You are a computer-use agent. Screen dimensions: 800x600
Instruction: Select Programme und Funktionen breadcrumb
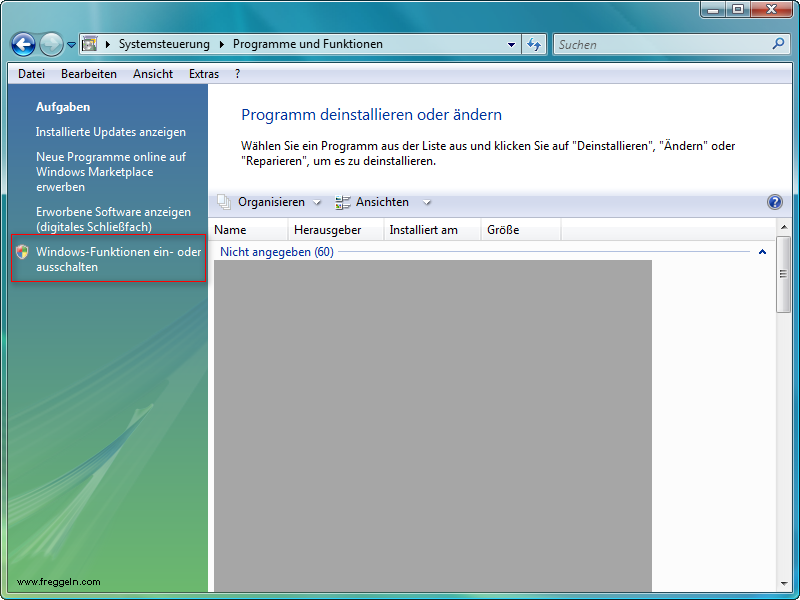308,44
